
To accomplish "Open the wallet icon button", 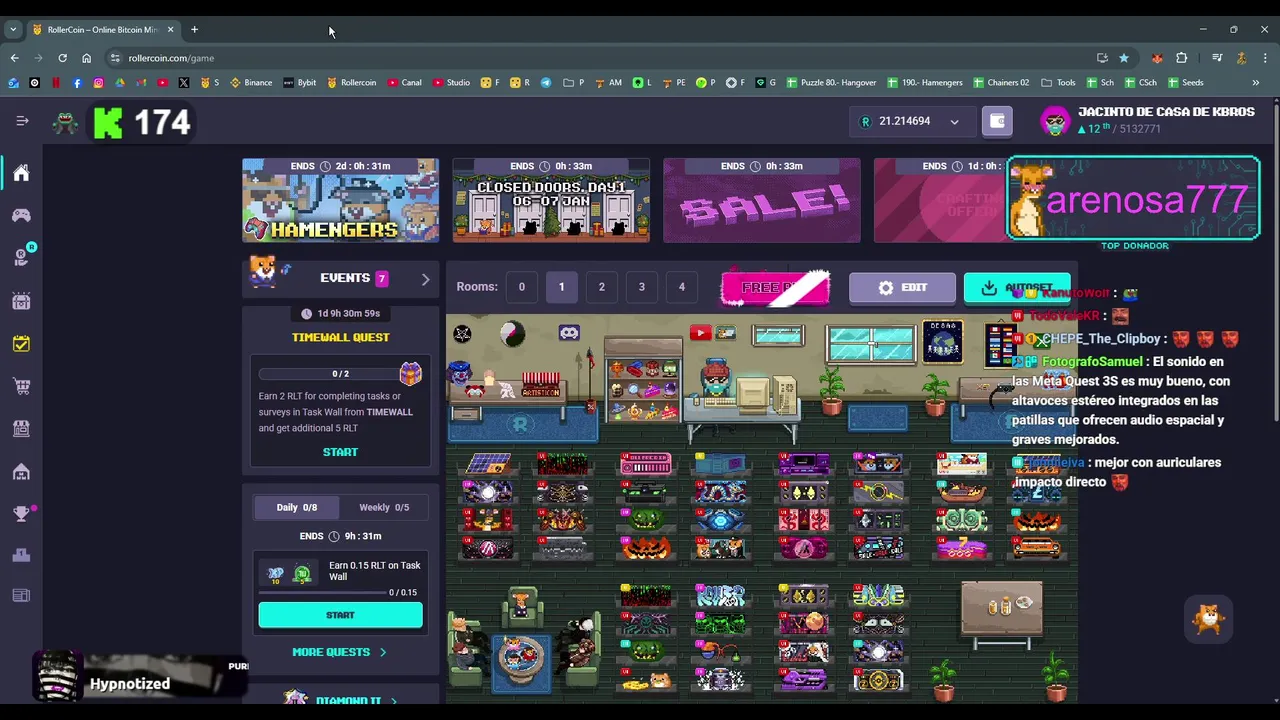I will pyautogui.click(x=996, y=121).
